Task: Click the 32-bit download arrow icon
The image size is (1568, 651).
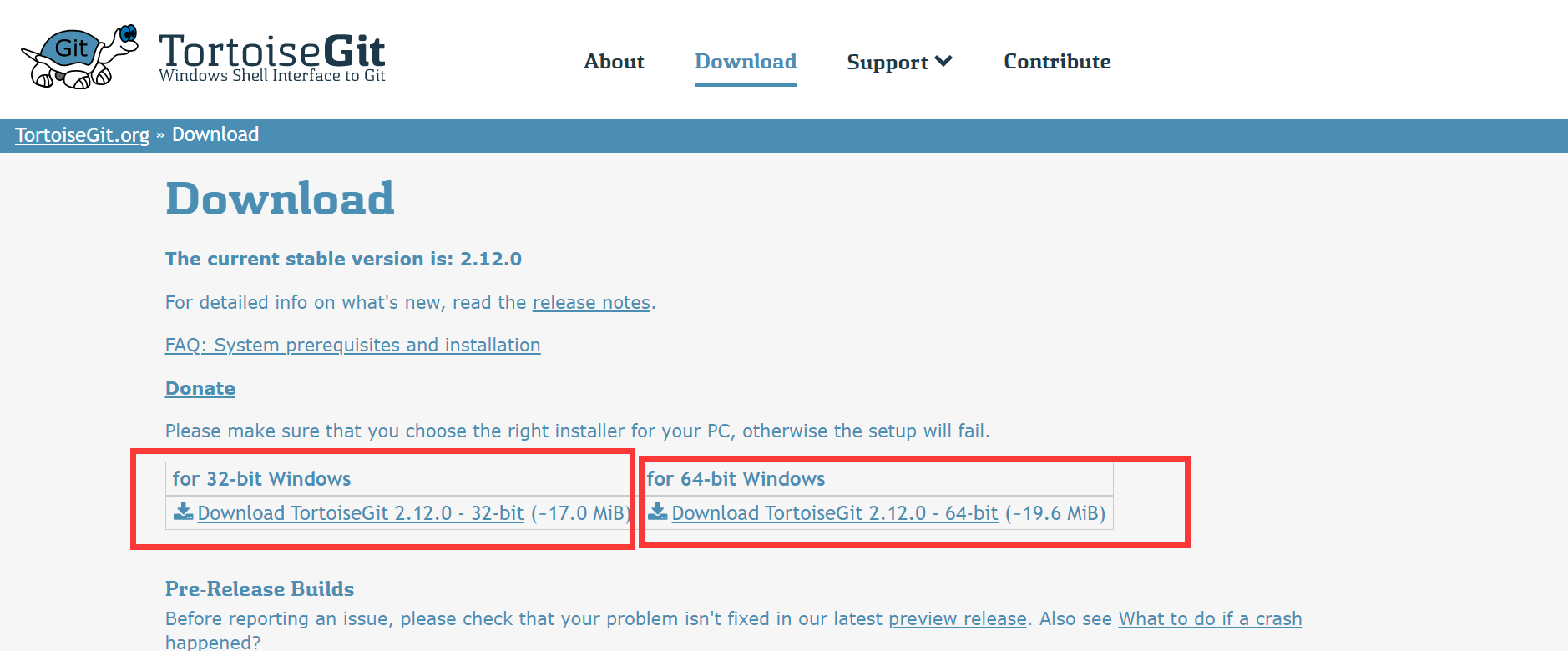Action: (183, 512)
